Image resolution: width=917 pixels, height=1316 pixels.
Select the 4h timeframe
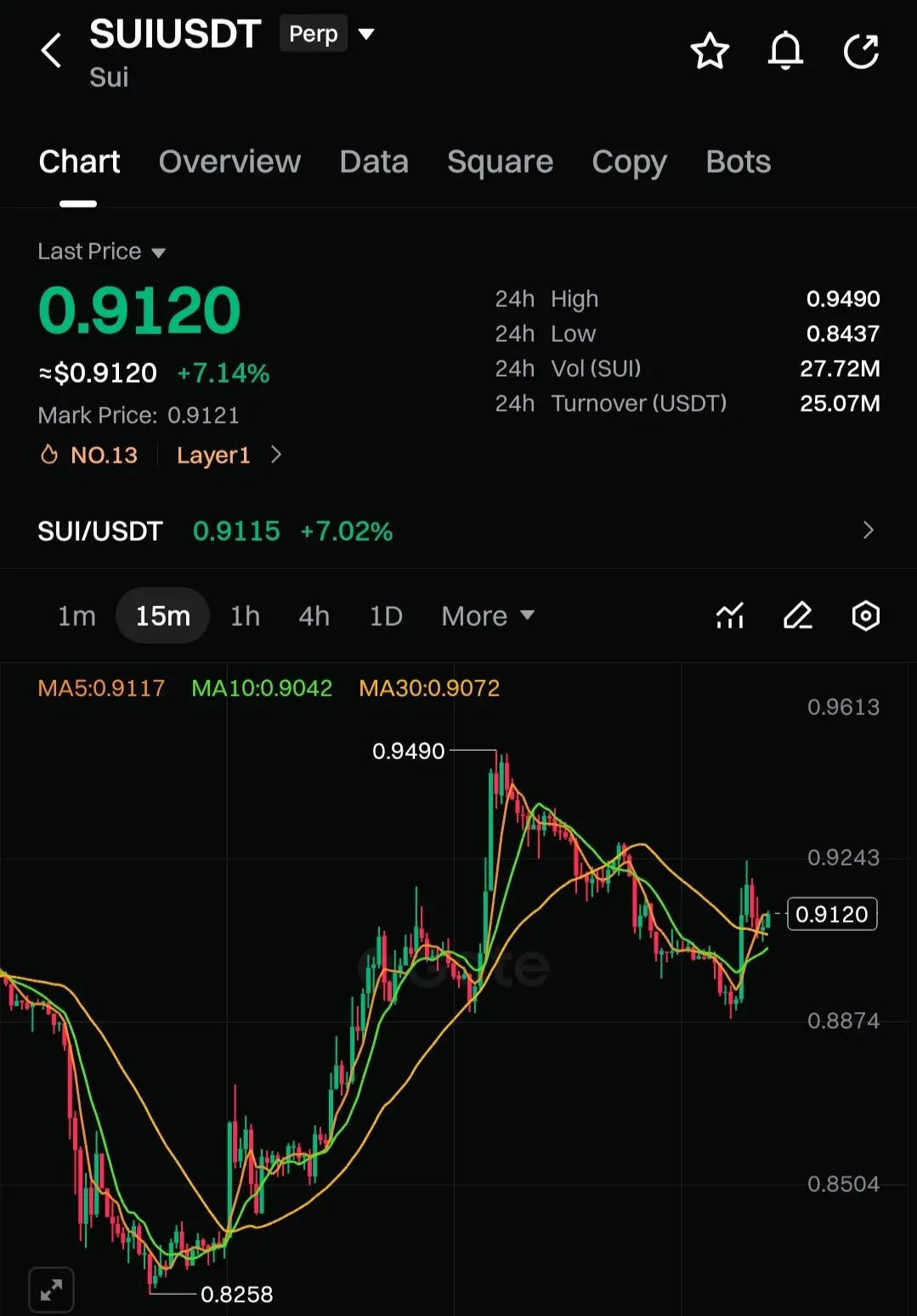coord(314,615)
